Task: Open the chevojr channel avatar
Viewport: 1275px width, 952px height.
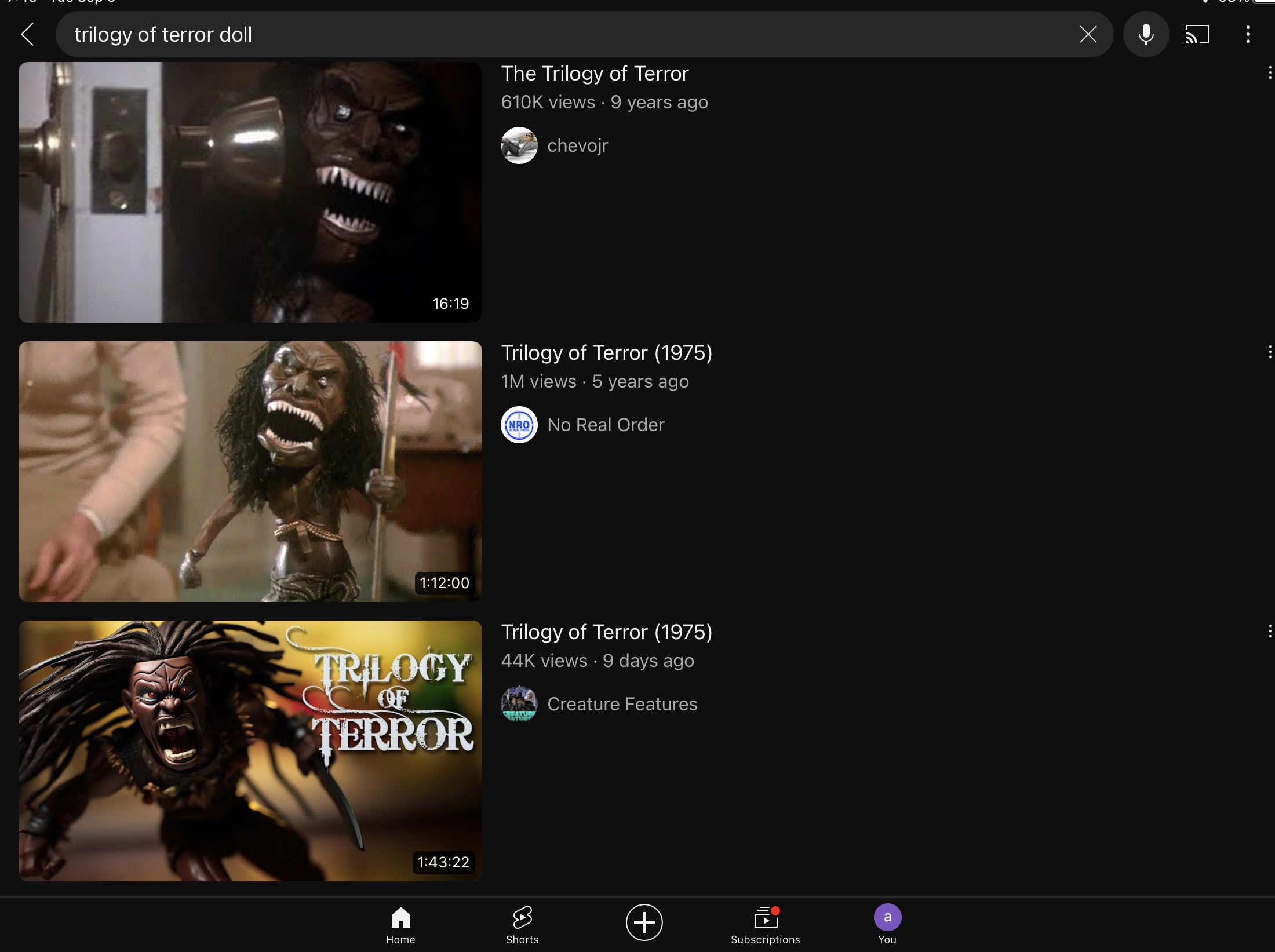Action: tap(519, 145)
